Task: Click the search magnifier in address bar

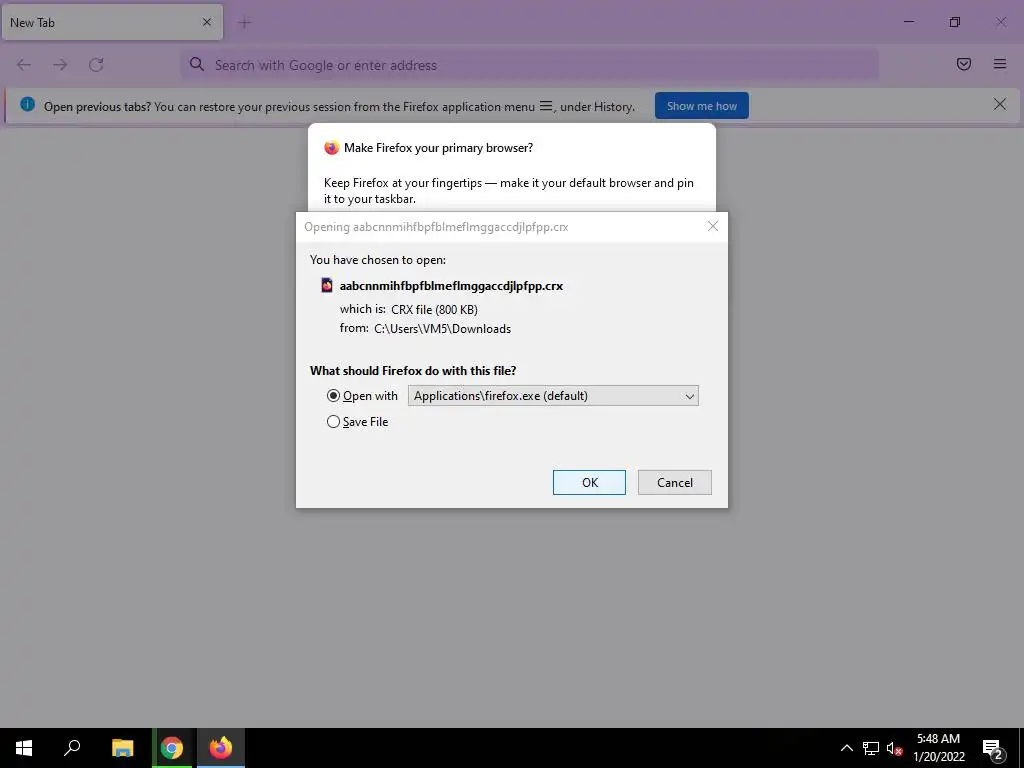Action: 197,64
